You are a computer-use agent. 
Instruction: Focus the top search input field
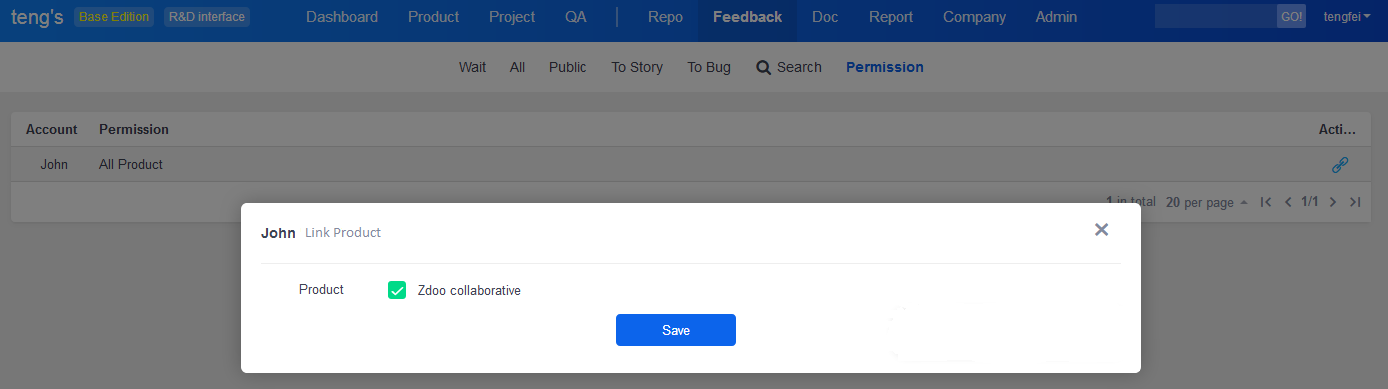tap(1216, 17)
